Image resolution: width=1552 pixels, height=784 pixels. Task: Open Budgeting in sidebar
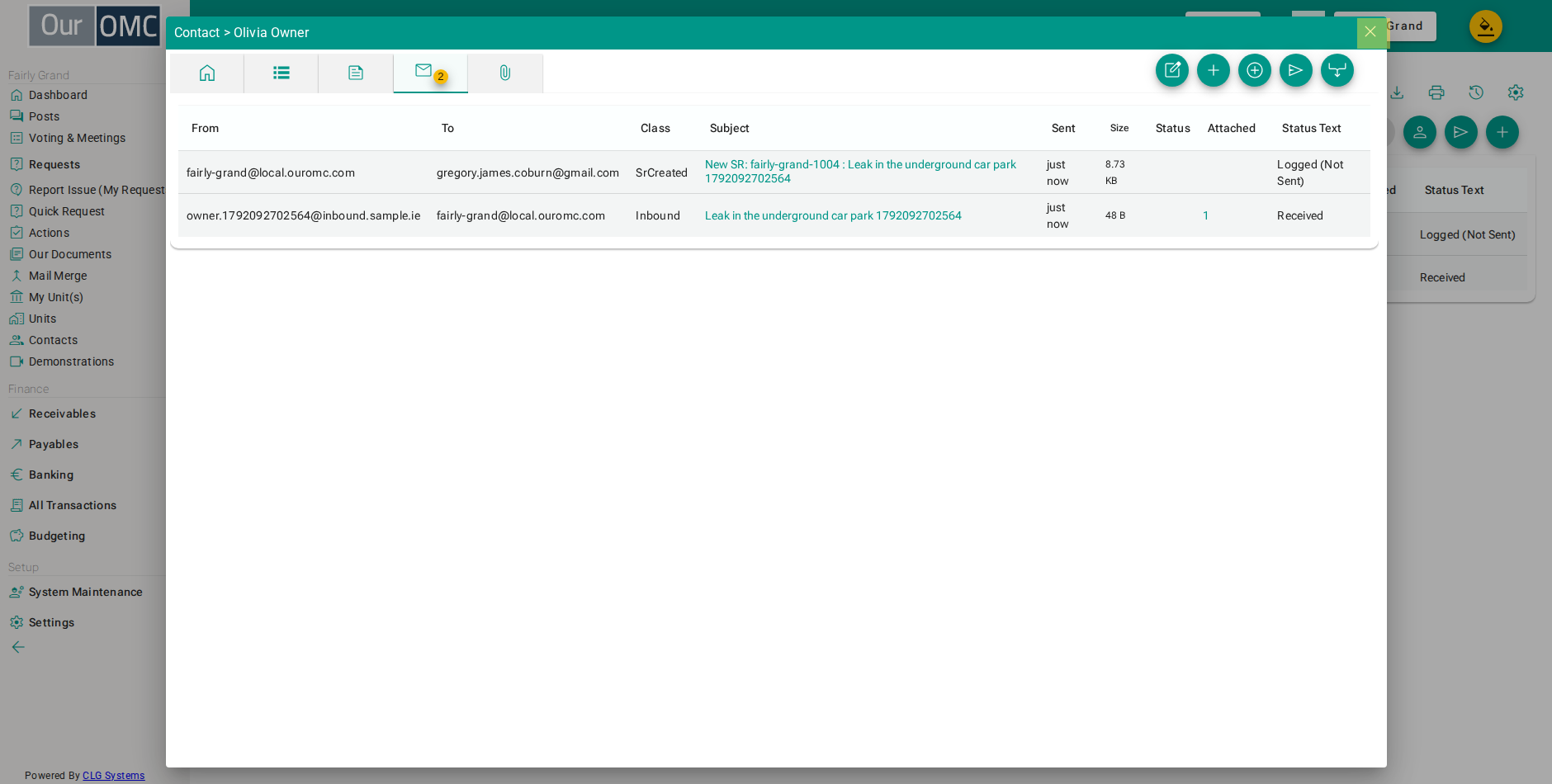pyautogui.click(x=56, y=536)
